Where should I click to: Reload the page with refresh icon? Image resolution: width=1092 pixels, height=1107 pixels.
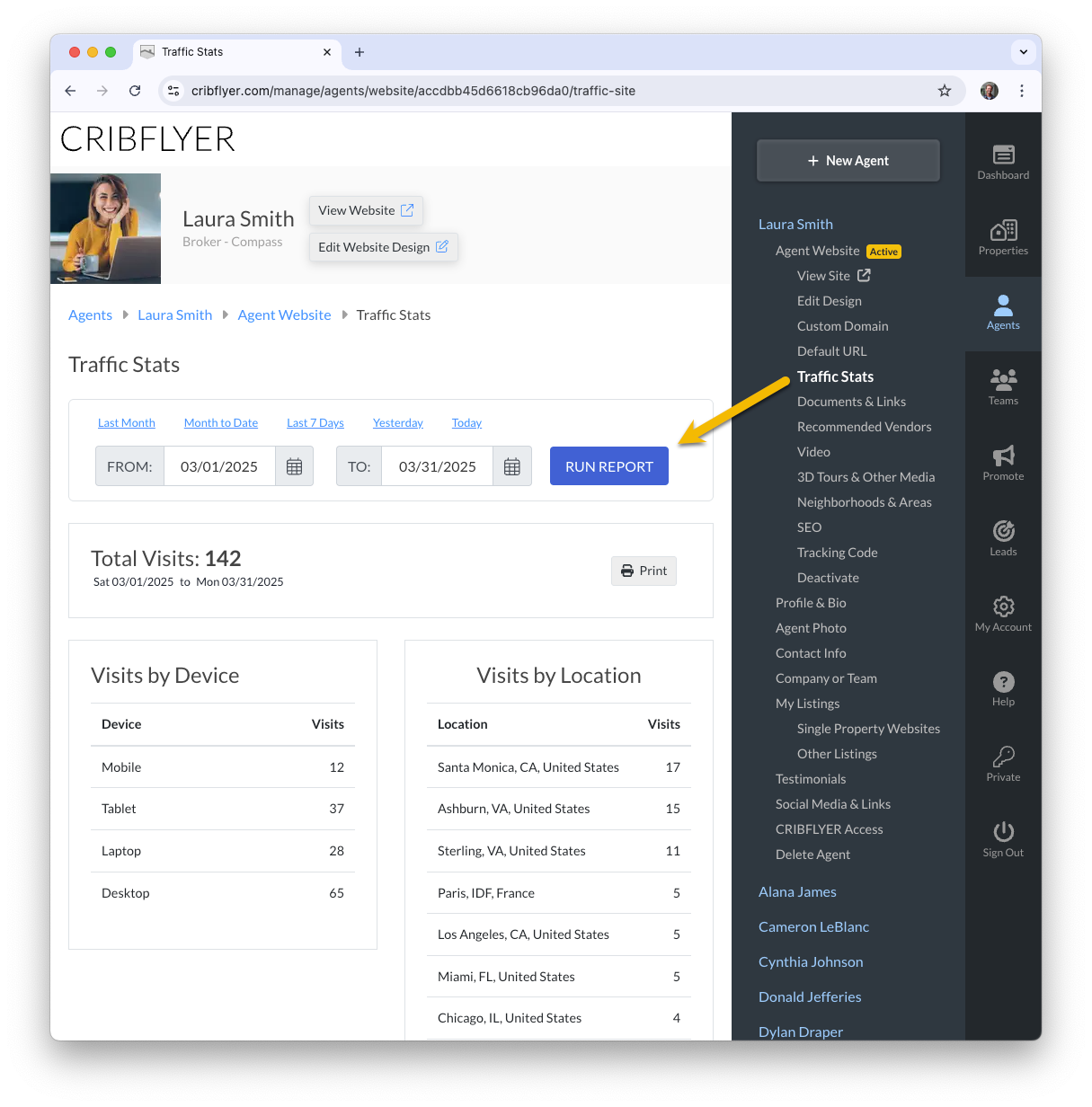tap(135, 91)
